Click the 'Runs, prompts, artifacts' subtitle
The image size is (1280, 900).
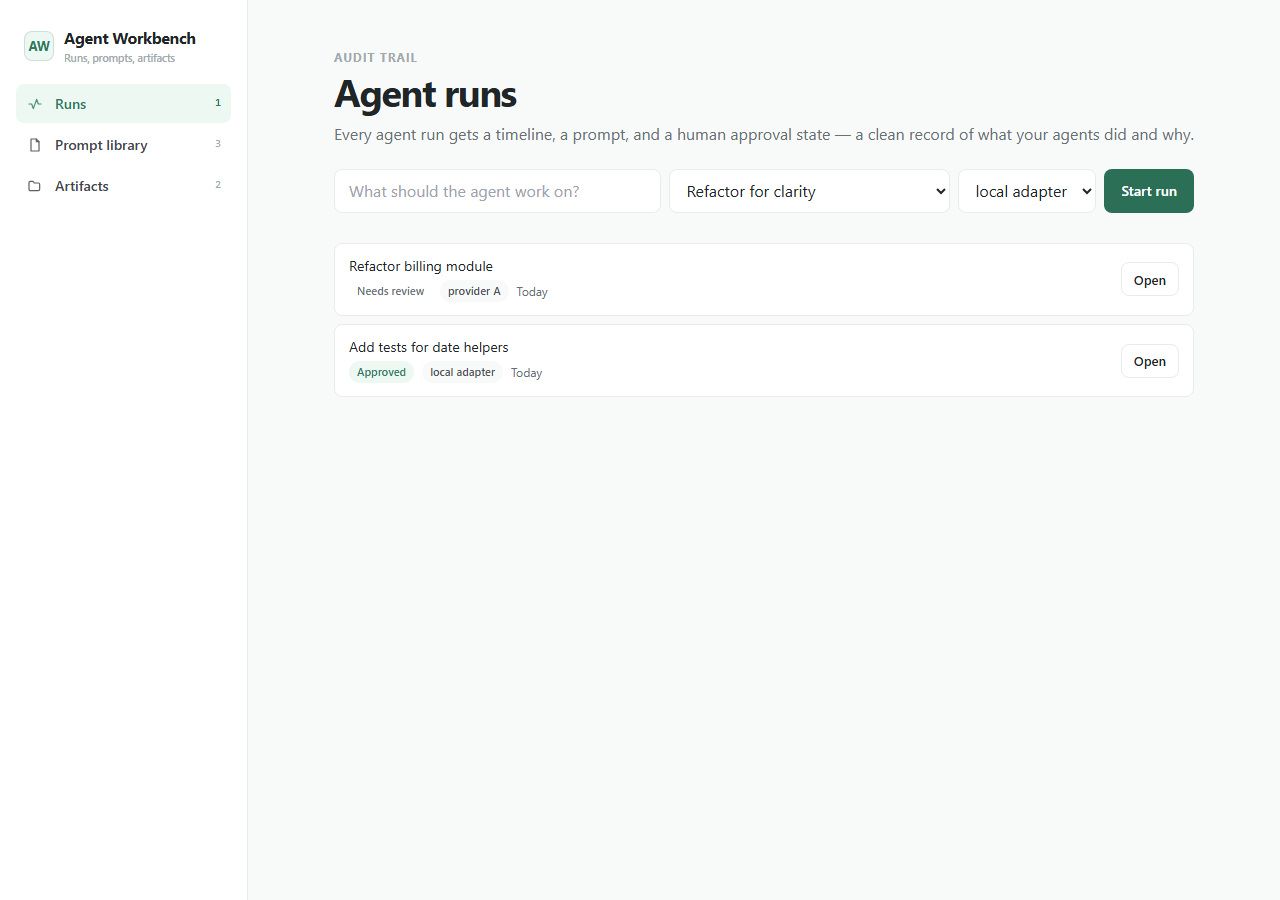[x=120, y=58]
